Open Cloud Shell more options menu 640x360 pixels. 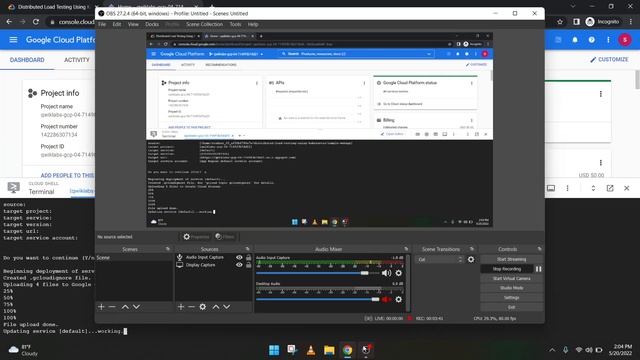[567, 188]
